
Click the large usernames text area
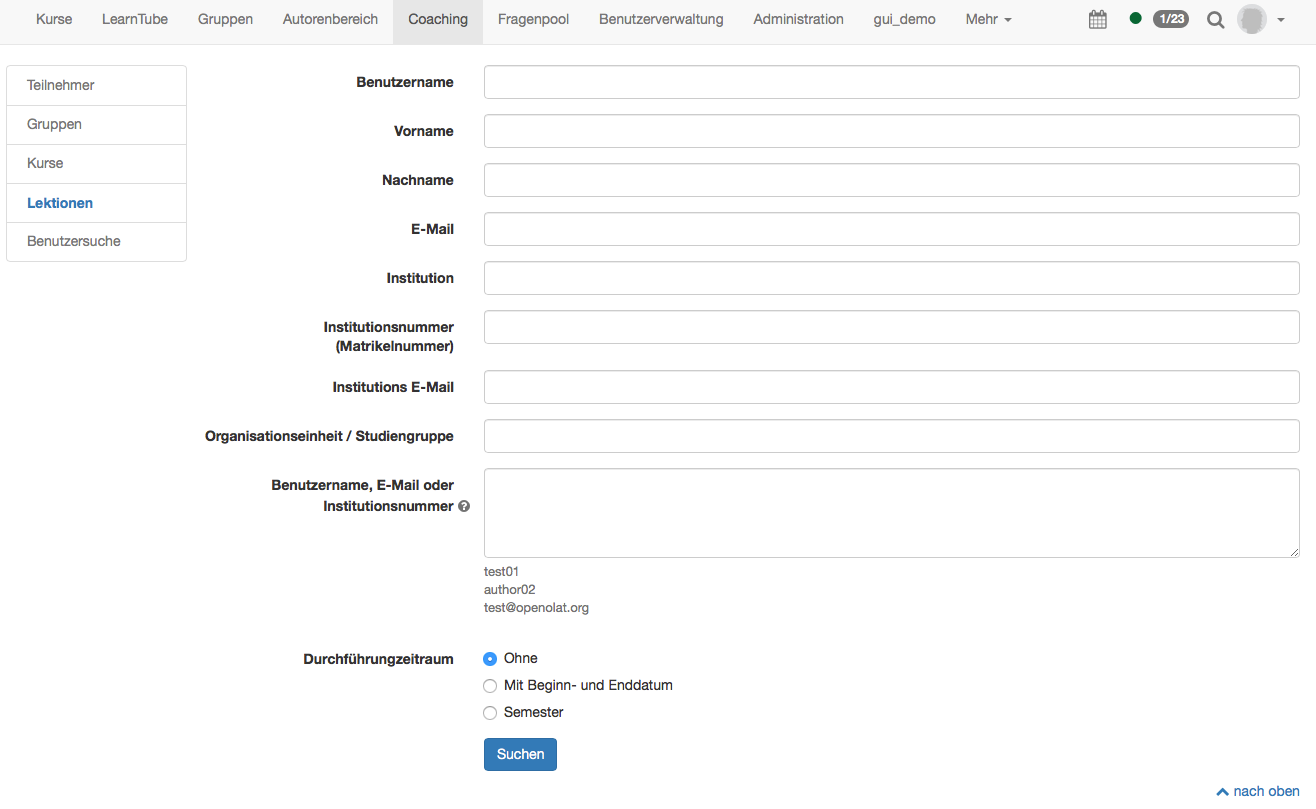[x=891, y=511]
